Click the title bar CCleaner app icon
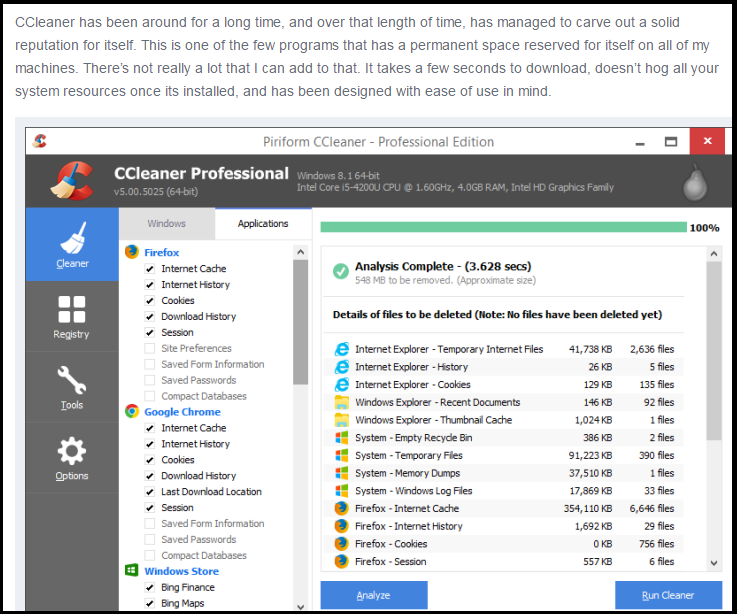The height and width of the screenshot is (614, 737). 40,141
